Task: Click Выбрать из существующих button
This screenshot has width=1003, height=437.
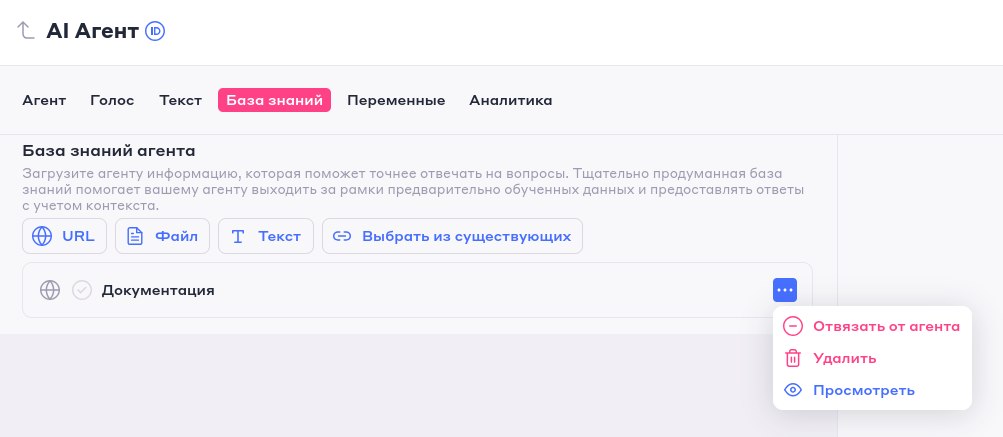Action: [452, 236]
